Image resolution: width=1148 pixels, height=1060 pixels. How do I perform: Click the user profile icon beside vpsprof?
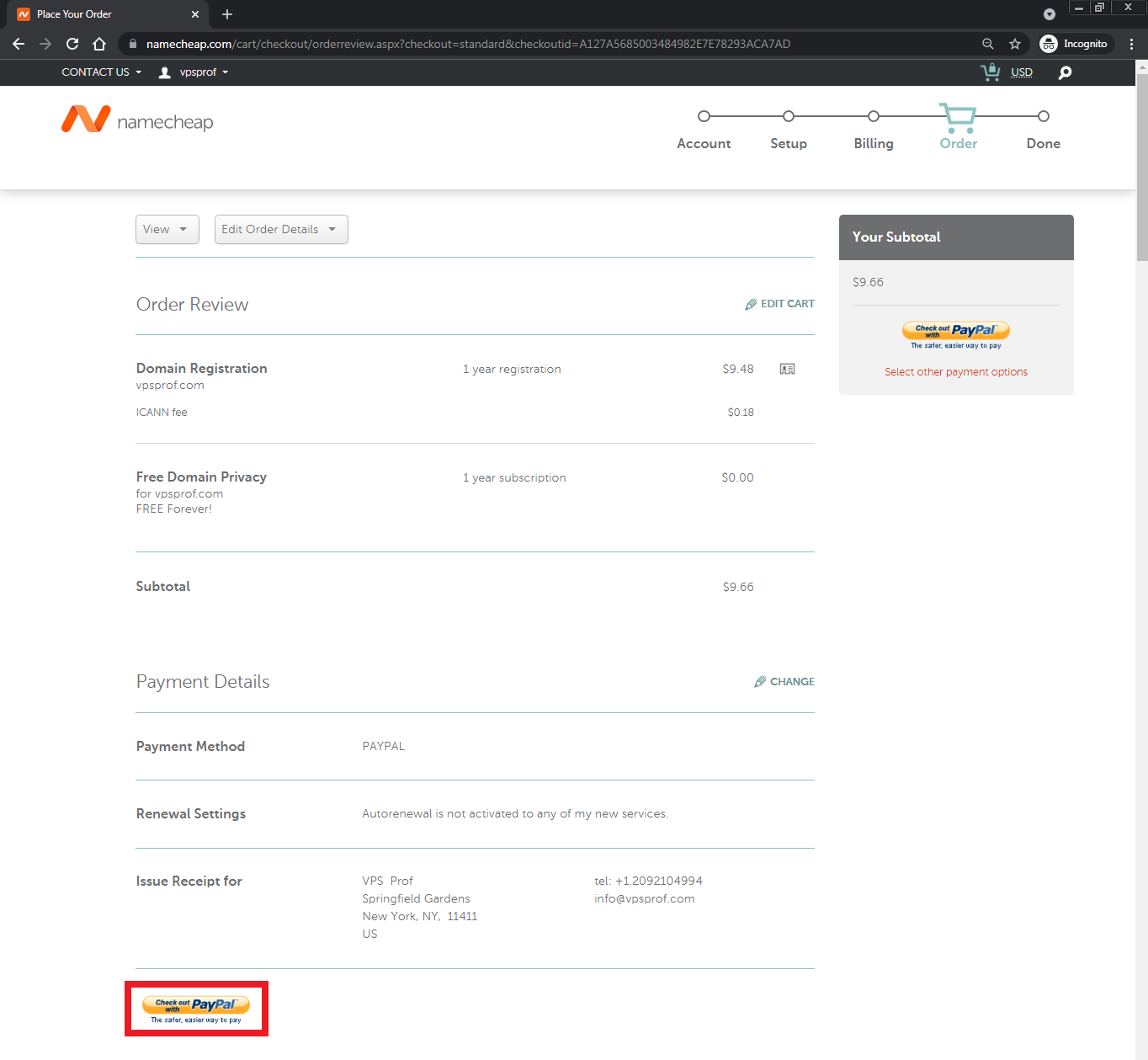click(165, 72)
